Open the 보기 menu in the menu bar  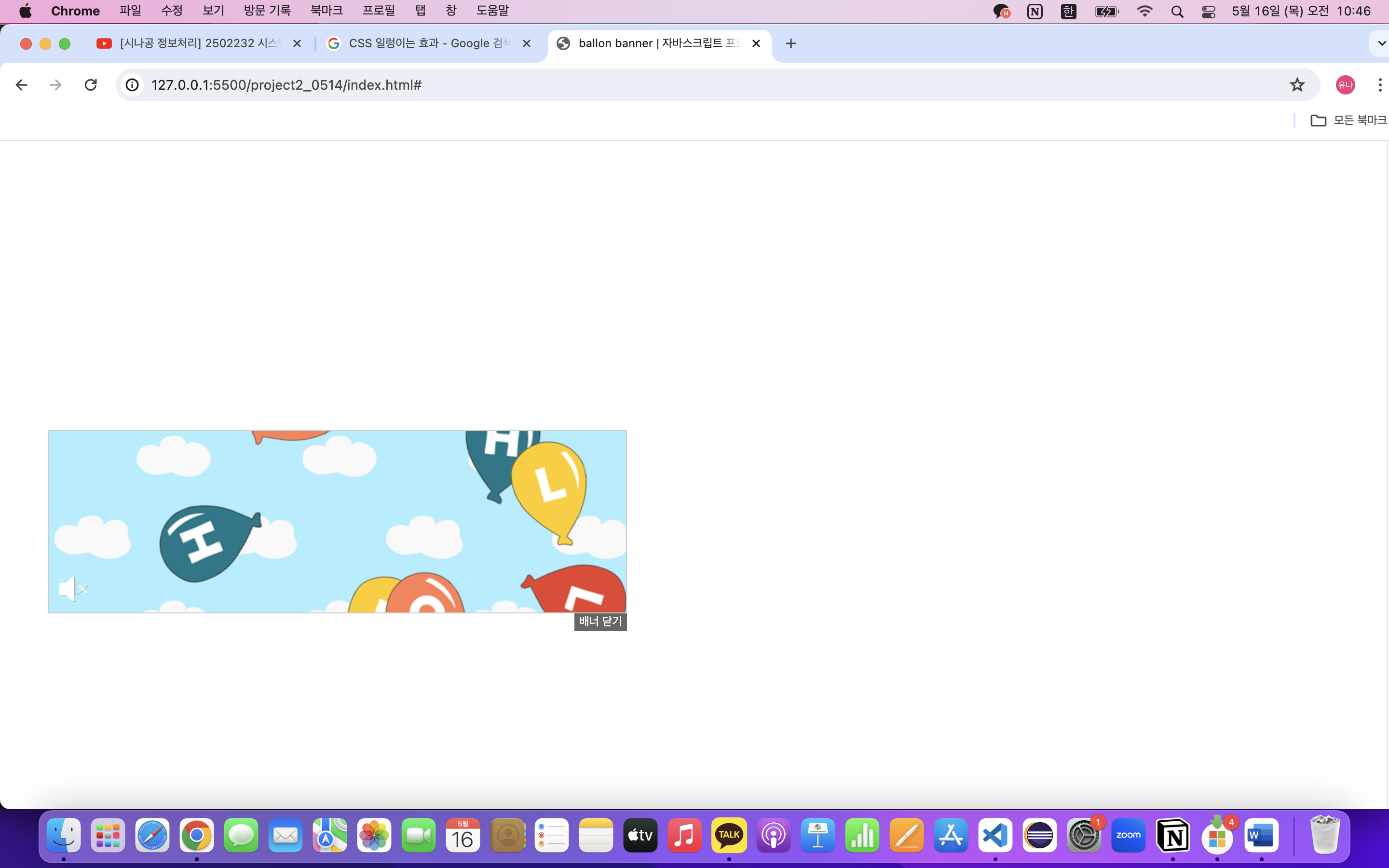(213, 10)
